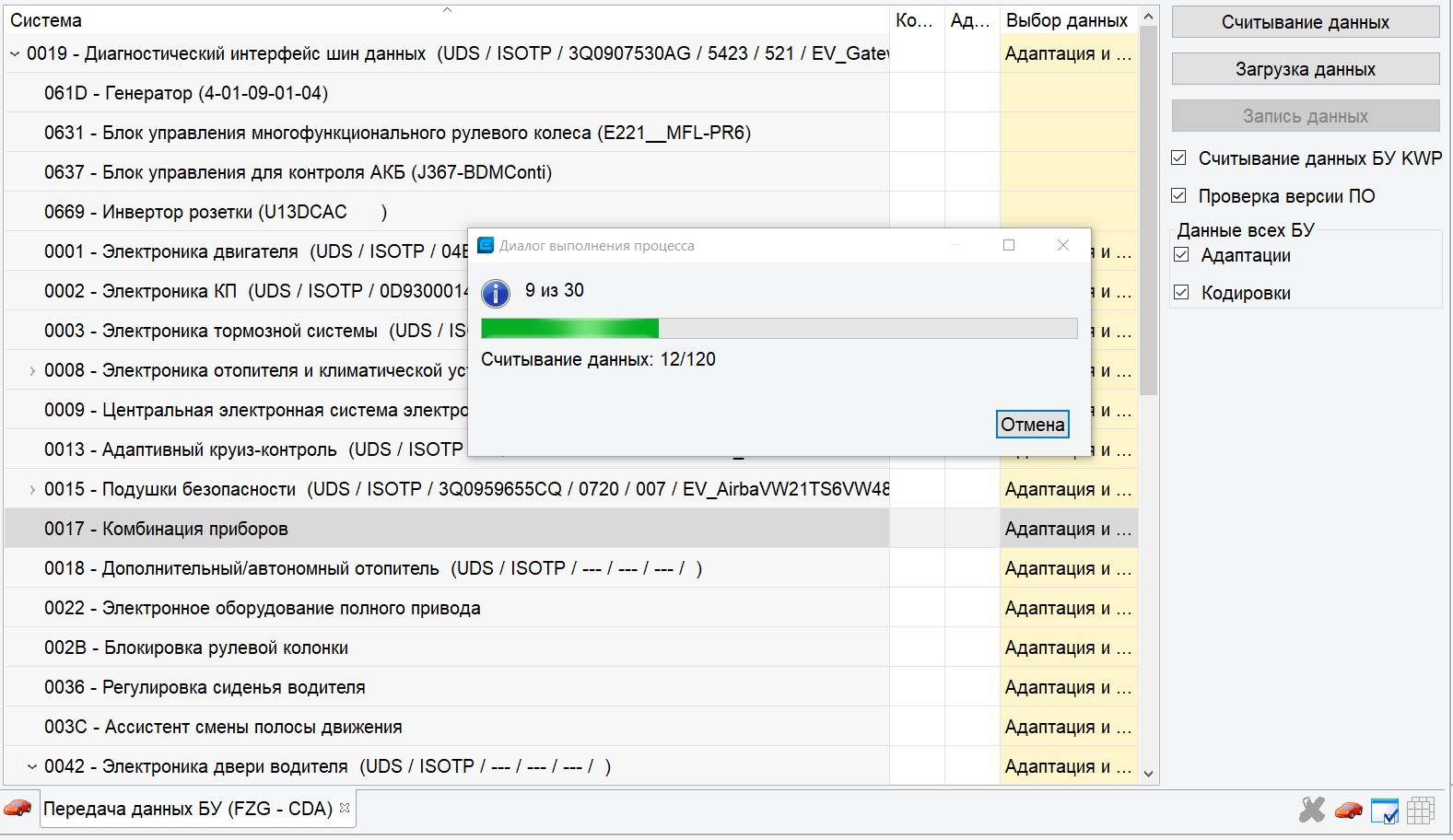This screenshot has height=840, width=1453.
Task: Cancel the process with 'Отмена' button
Action: pos(1033,425)
